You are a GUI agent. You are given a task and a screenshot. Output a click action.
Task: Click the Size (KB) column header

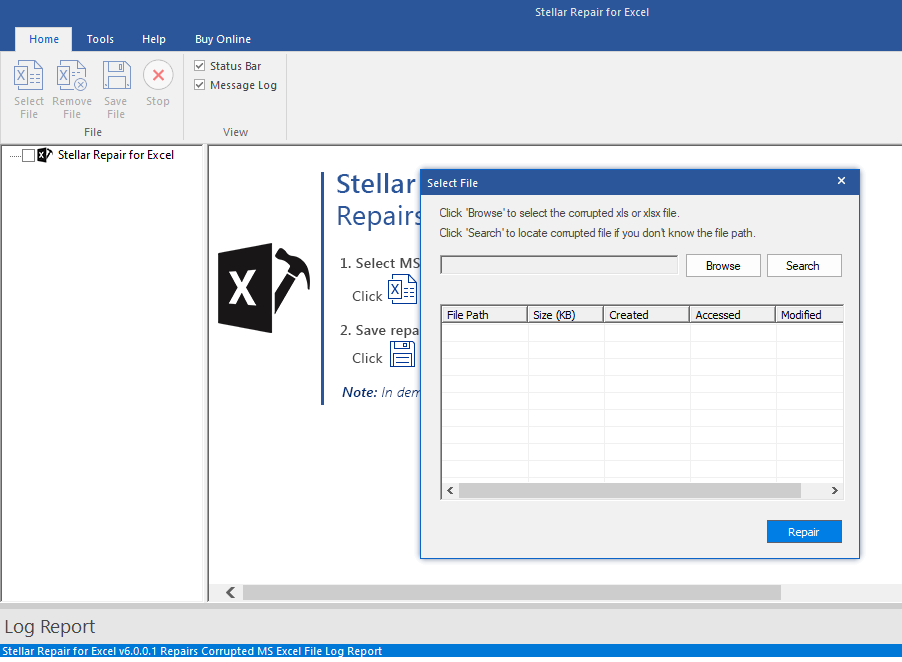coord(565,315)
